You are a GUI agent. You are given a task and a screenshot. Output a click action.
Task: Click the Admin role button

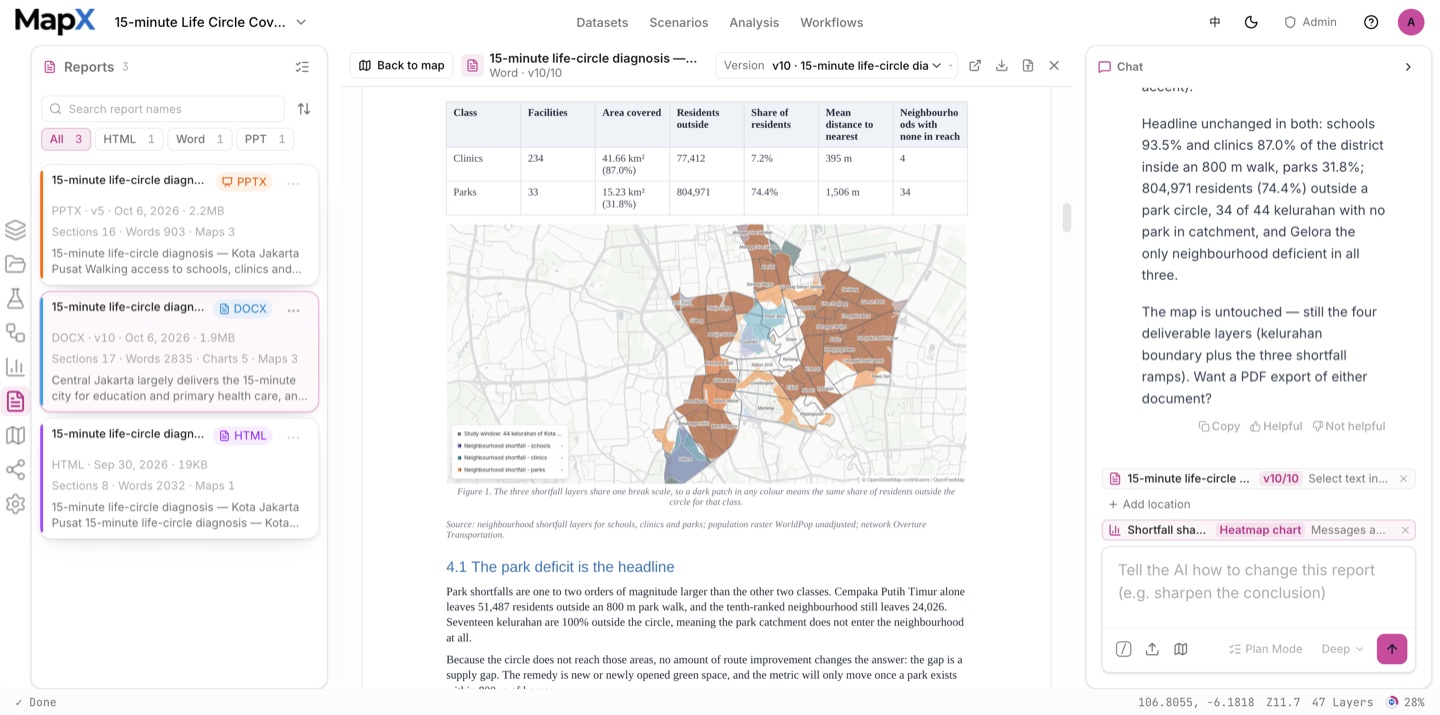(x=1310, y=22)
